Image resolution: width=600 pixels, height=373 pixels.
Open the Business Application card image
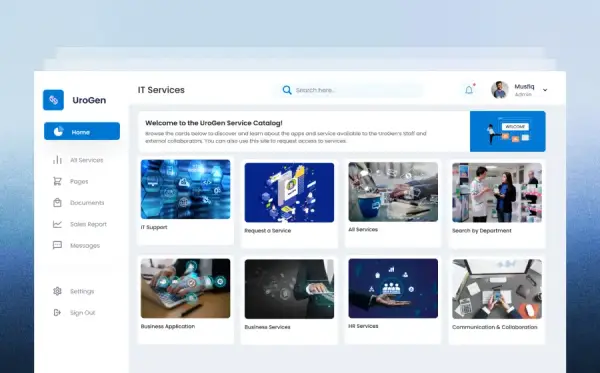pyautogui.click(x=186, y=288)
